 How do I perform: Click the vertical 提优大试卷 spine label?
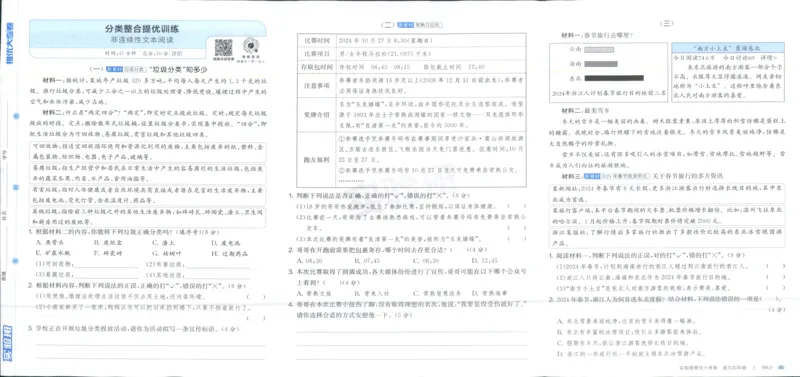point(11,42)
